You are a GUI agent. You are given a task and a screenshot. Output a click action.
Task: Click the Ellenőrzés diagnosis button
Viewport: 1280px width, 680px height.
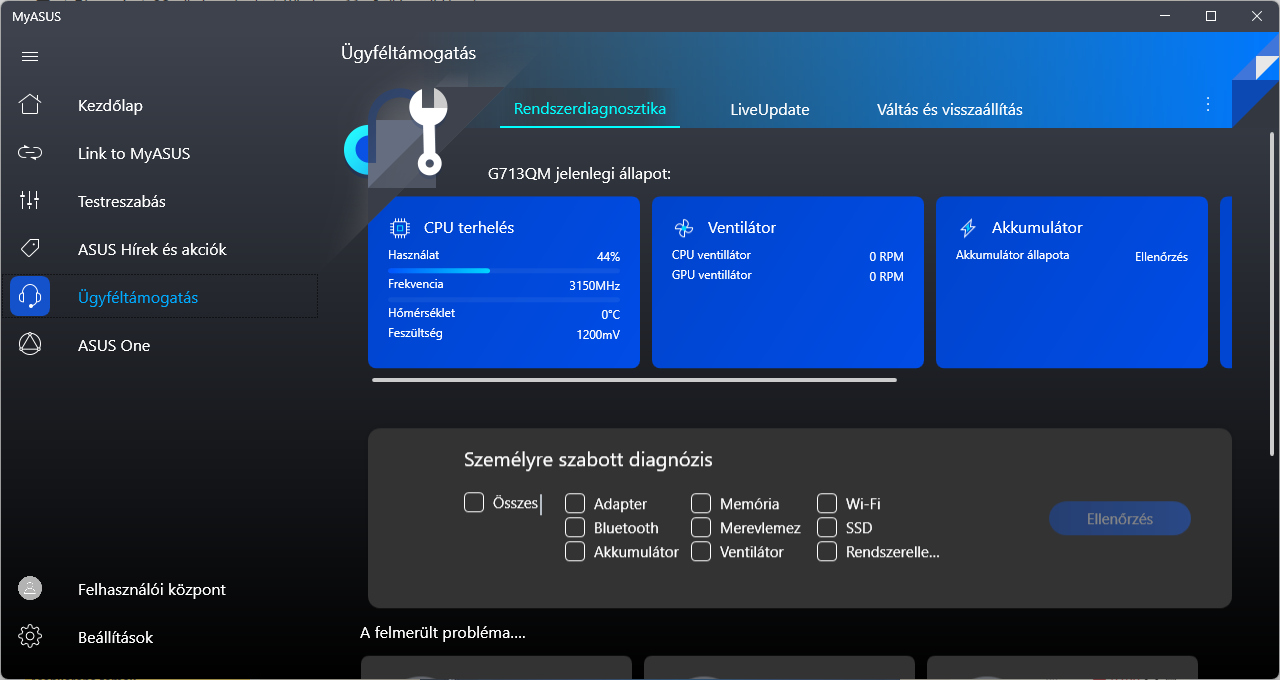[1120, 519]
